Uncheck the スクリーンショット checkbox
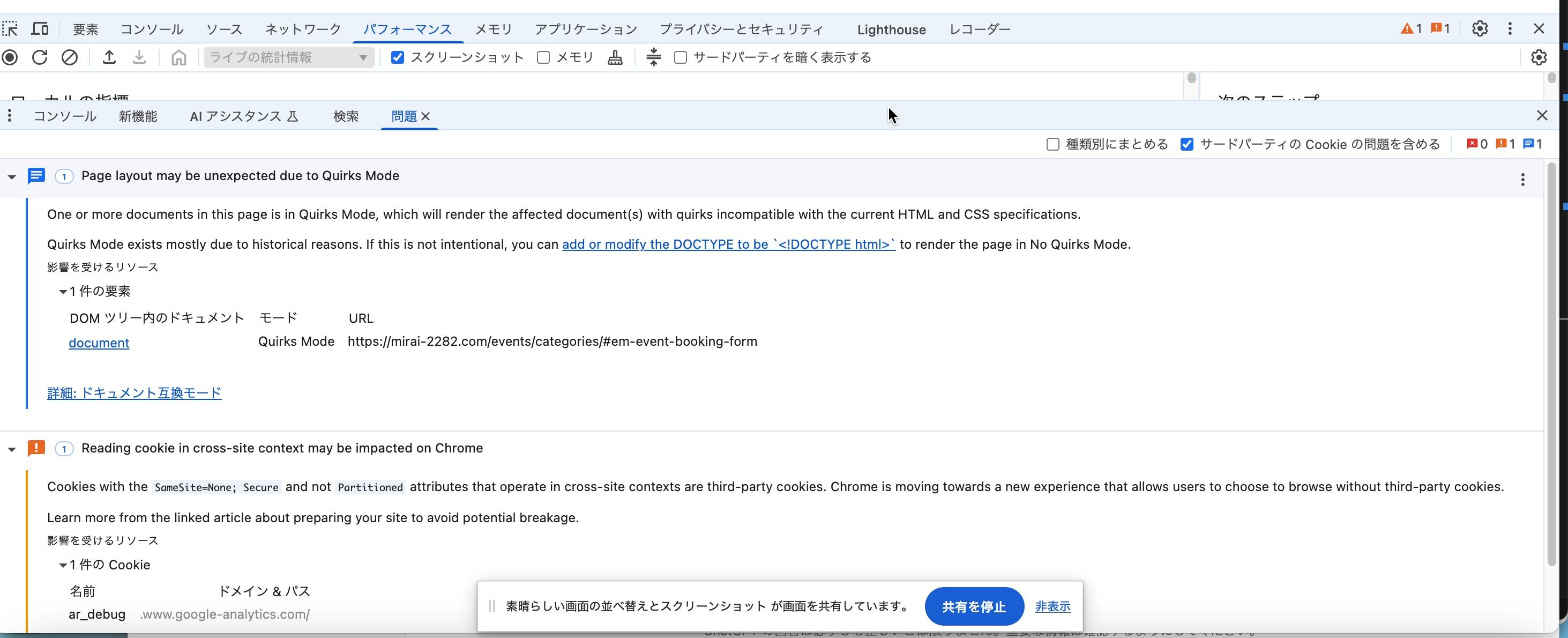This screenshot has height=638, width=1568. 398,57
